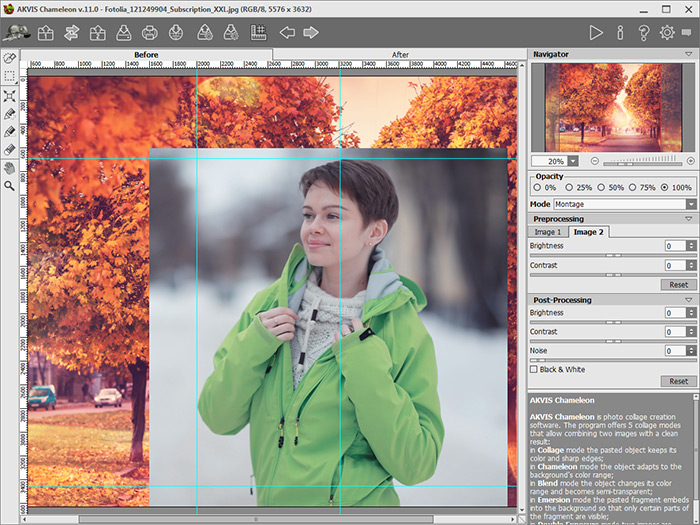Switch to the After tab
Image resolution: width=700 pixels, height=525 pixels.
coord(400,54)
